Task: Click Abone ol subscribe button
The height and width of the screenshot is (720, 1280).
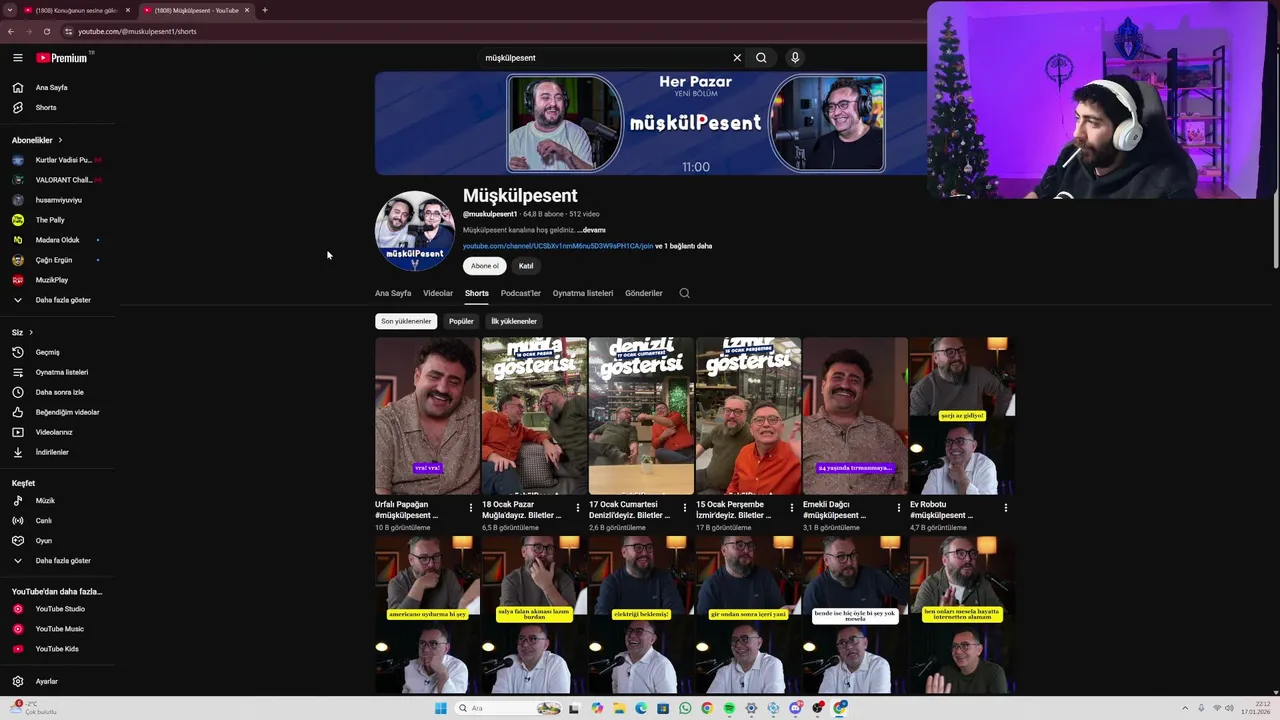Action: [485, 266]
